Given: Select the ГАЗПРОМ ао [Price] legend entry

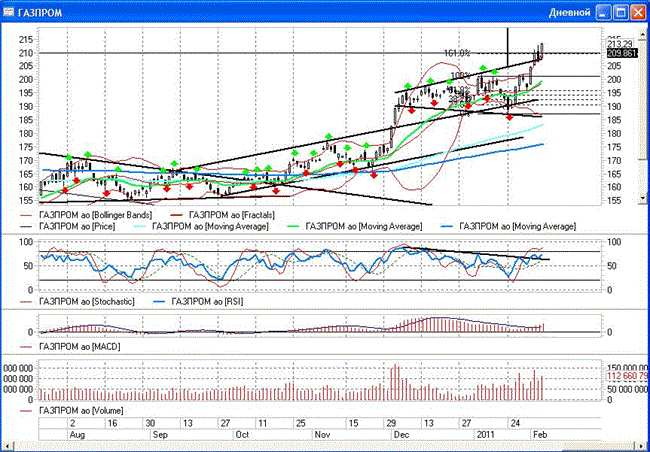Looking at the screenshot, I should 68,226.
